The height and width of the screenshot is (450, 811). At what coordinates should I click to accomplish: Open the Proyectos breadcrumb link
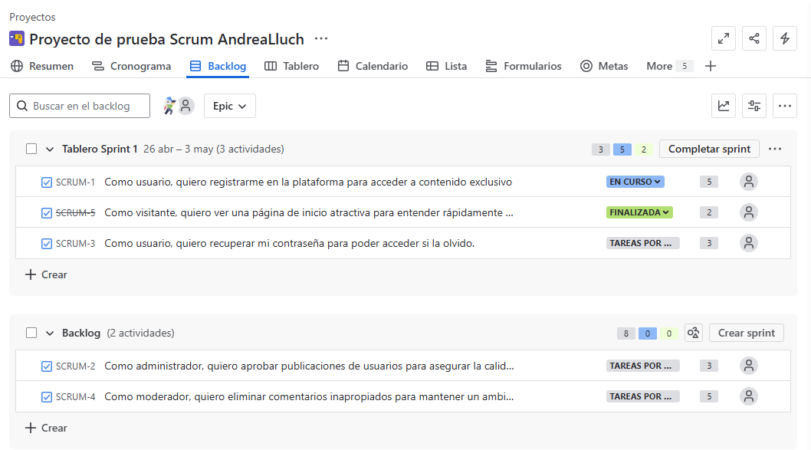(32, 17)
